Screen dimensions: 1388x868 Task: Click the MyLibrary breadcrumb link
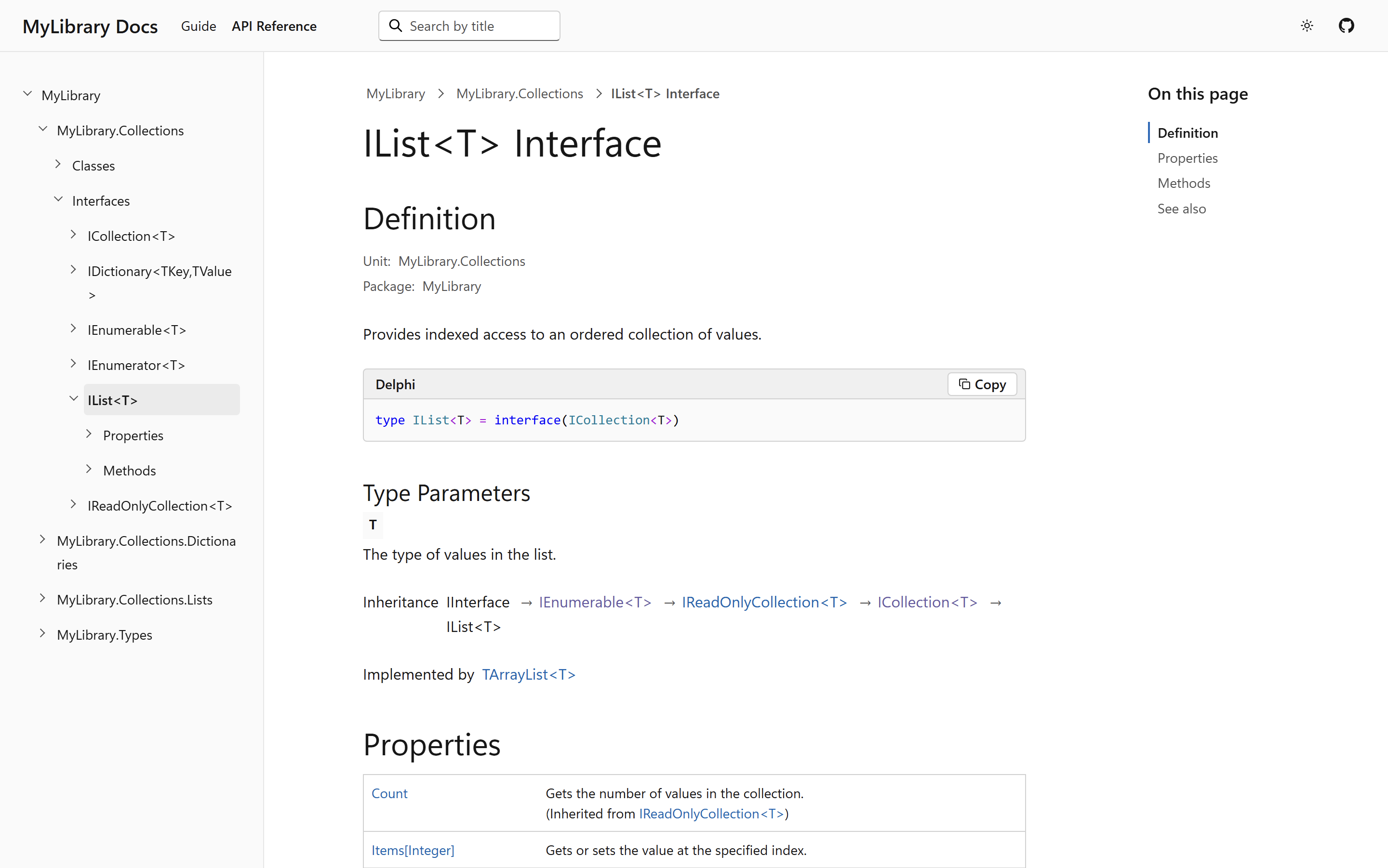pos(396,93)
